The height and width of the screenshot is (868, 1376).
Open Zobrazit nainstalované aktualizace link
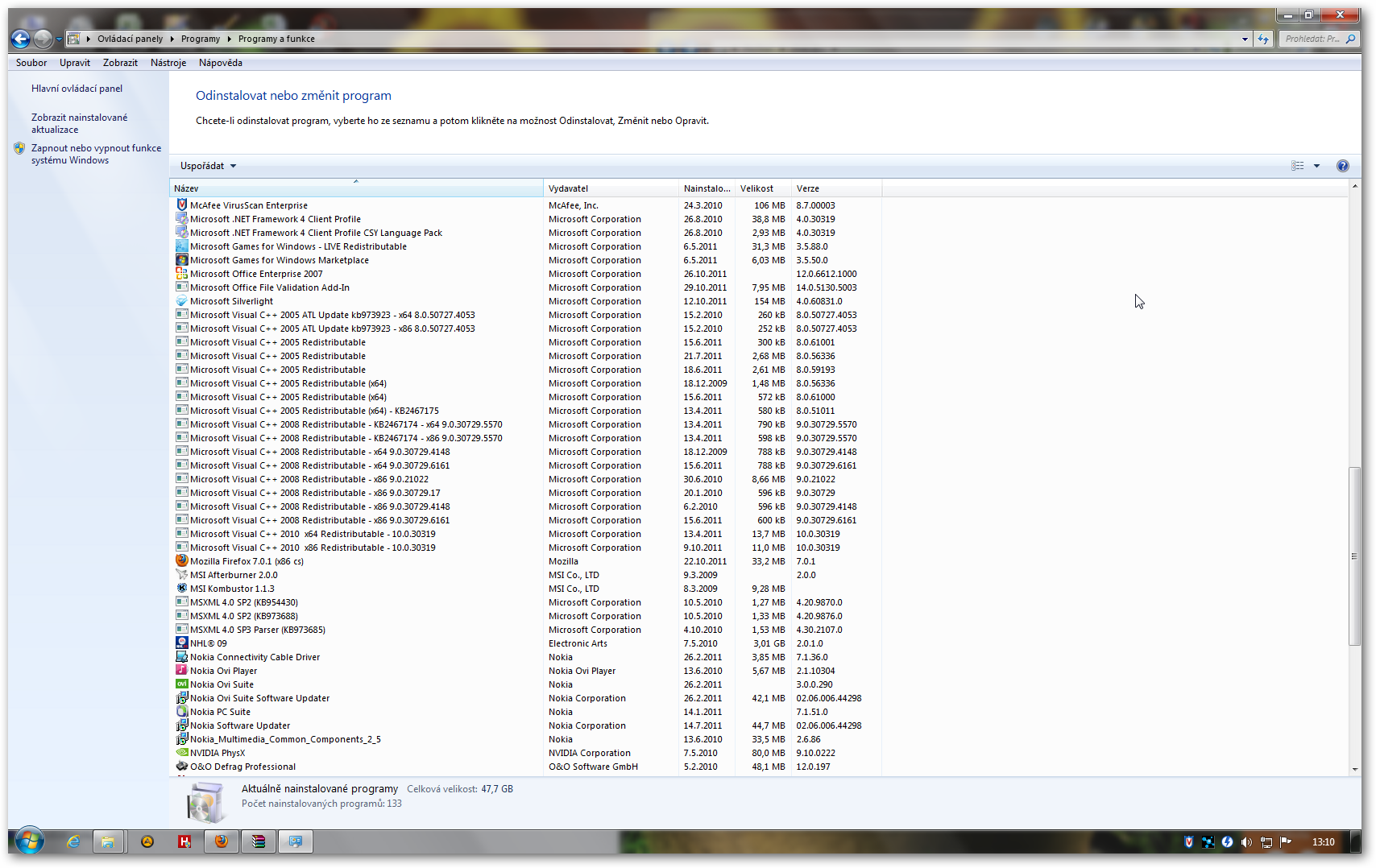[x=80, y=123]
